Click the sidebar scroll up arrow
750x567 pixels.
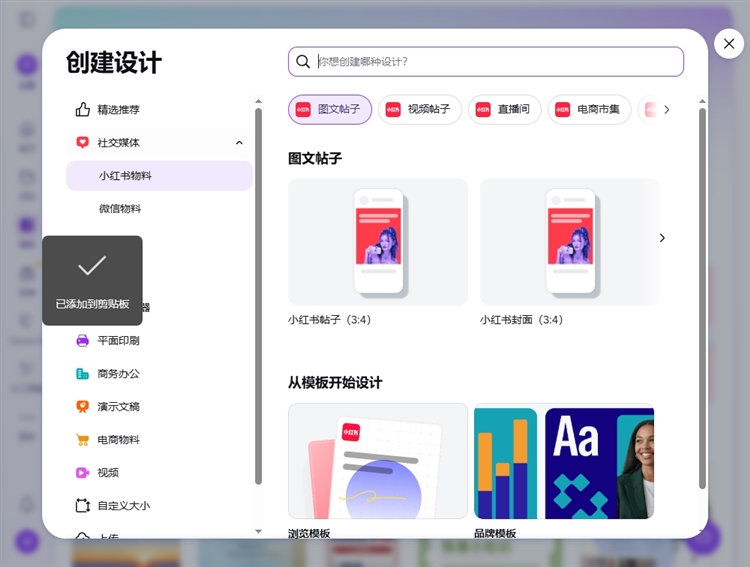pos(258,101)
